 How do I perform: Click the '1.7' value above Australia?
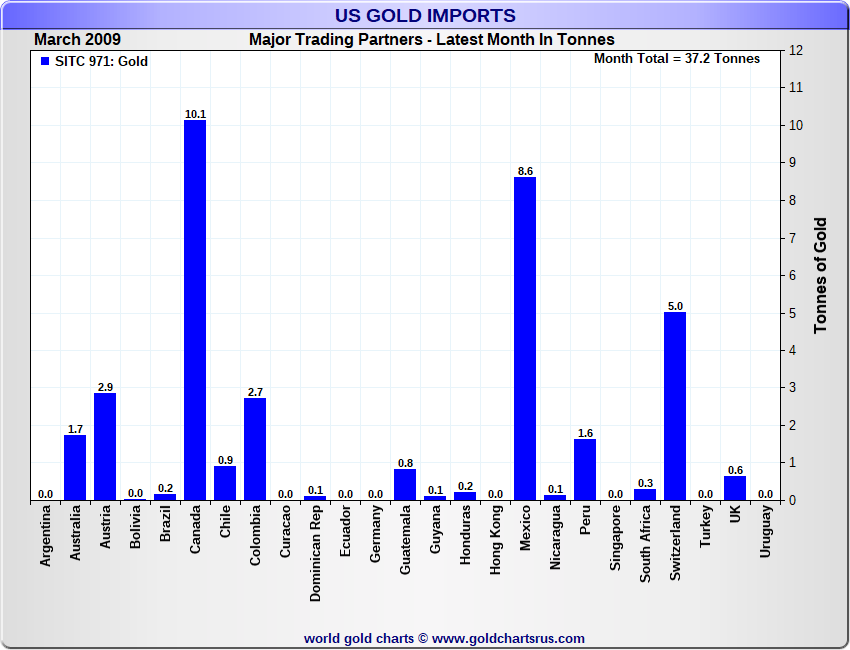click(75, 429)
